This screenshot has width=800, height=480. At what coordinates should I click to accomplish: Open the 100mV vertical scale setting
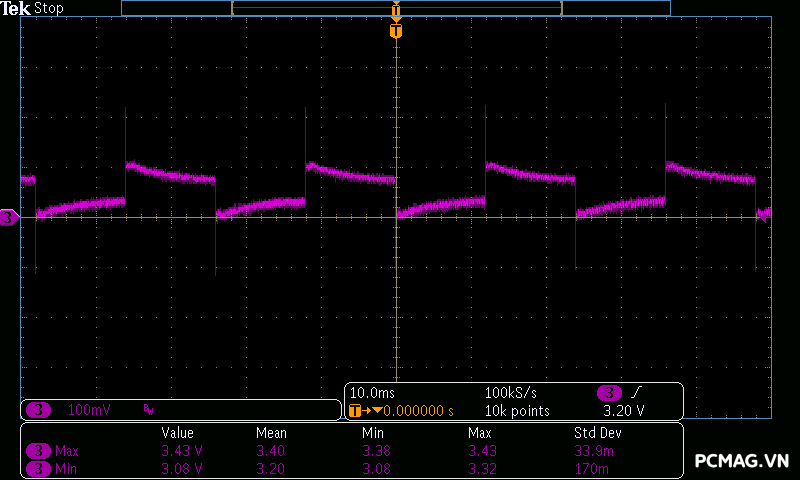coord(88,410)
